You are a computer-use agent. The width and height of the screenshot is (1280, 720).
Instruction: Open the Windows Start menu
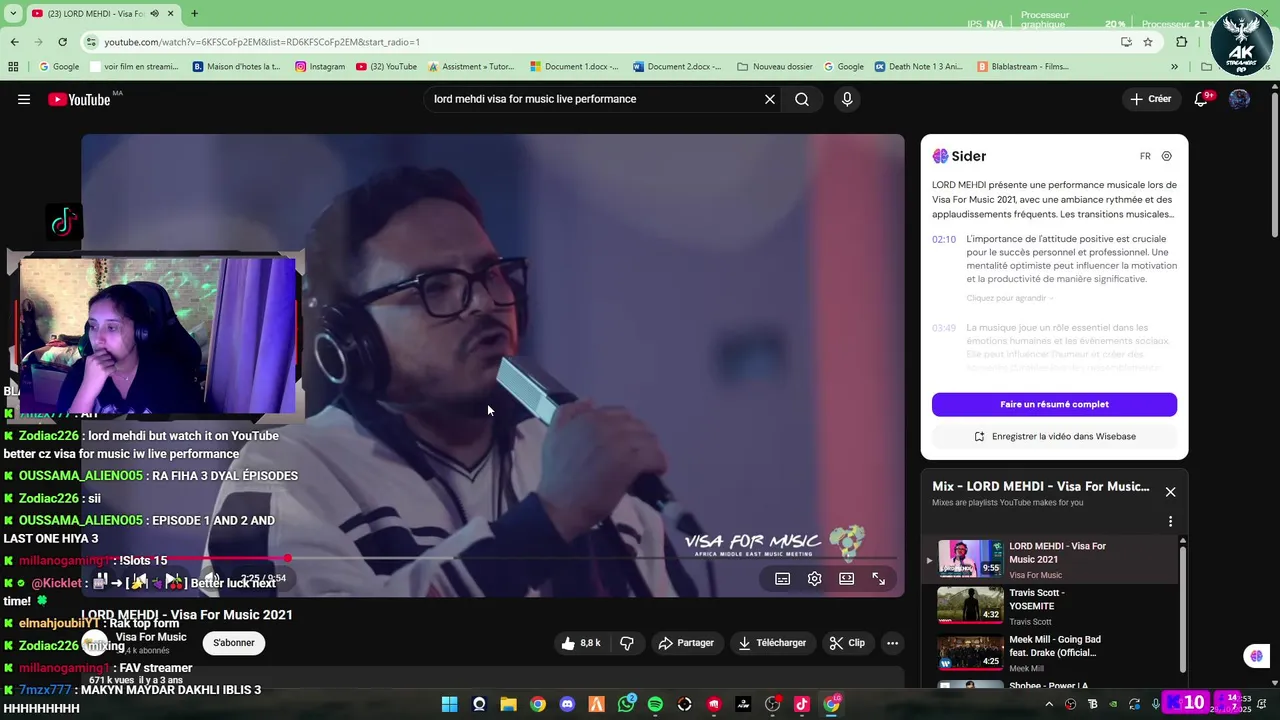pyautogui.click(x=450, y=704)
